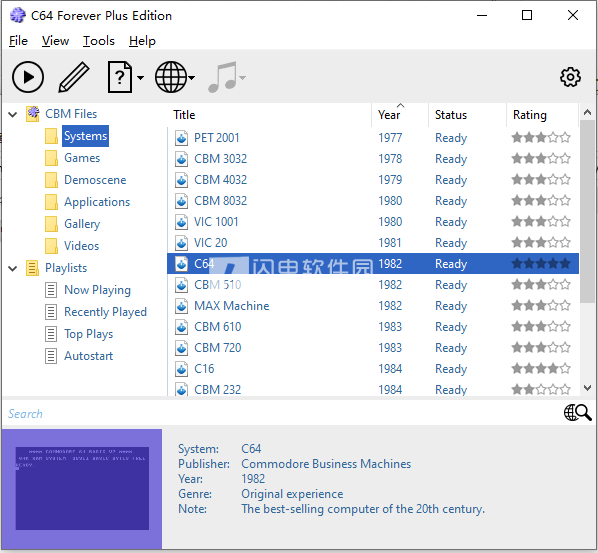Collapse the Playlists tree node

coord(13,268)
